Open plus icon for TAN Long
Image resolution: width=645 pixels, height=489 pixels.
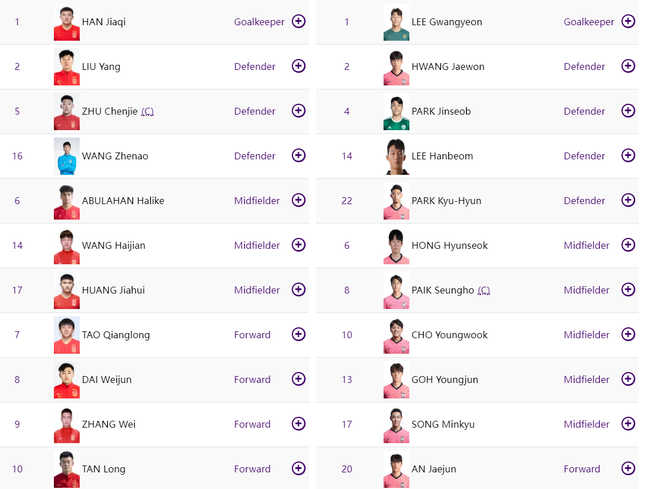click(x=298, y=468)
